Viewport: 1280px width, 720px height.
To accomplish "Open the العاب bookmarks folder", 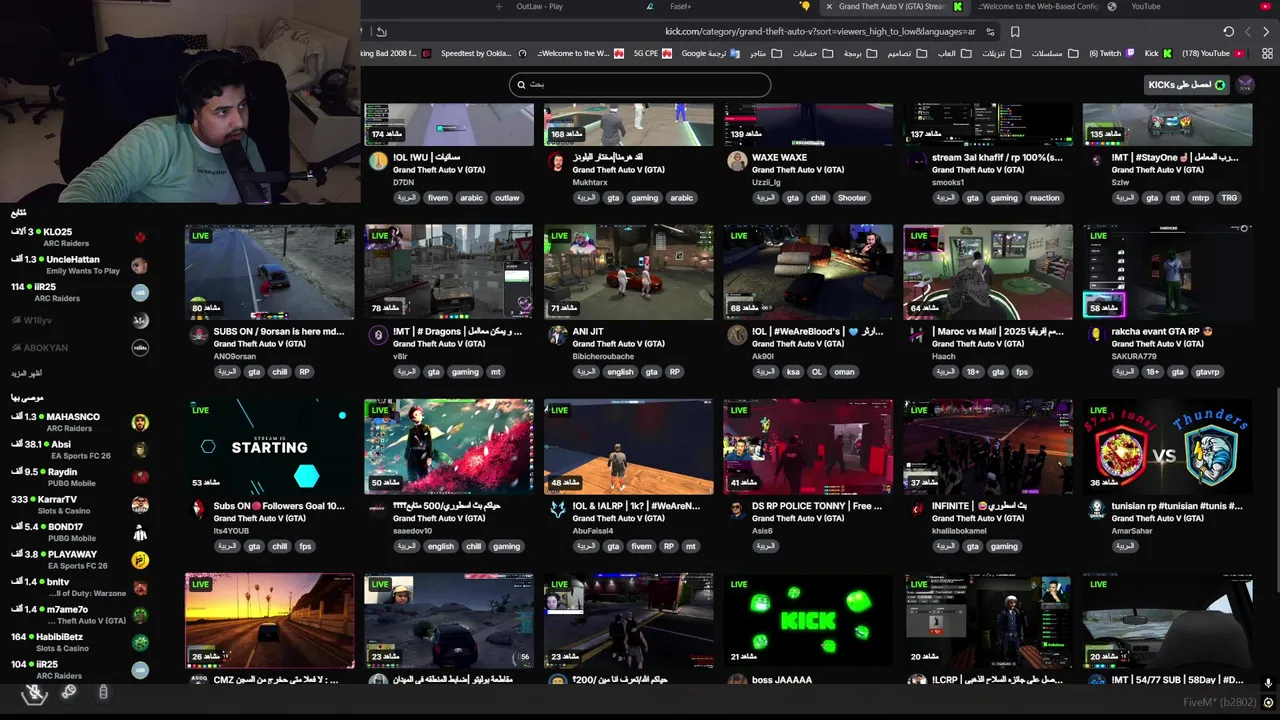I will 954,53.
